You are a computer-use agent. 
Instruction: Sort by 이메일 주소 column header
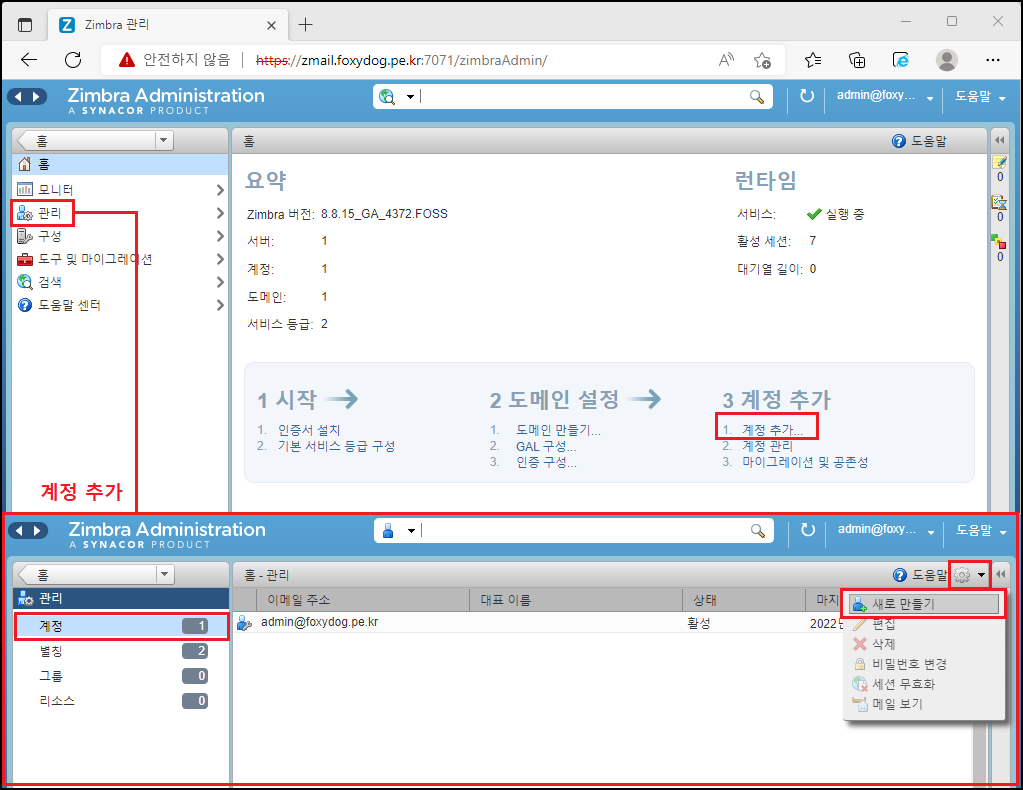coord(361,600)
